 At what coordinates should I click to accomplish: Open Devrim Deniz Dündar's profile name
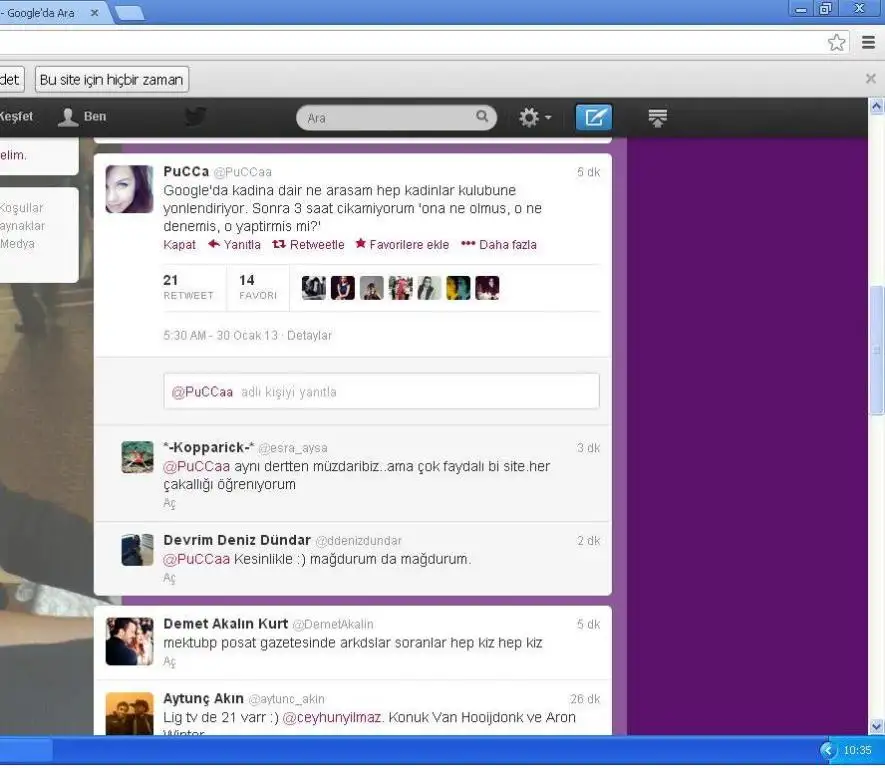point(237,540)
